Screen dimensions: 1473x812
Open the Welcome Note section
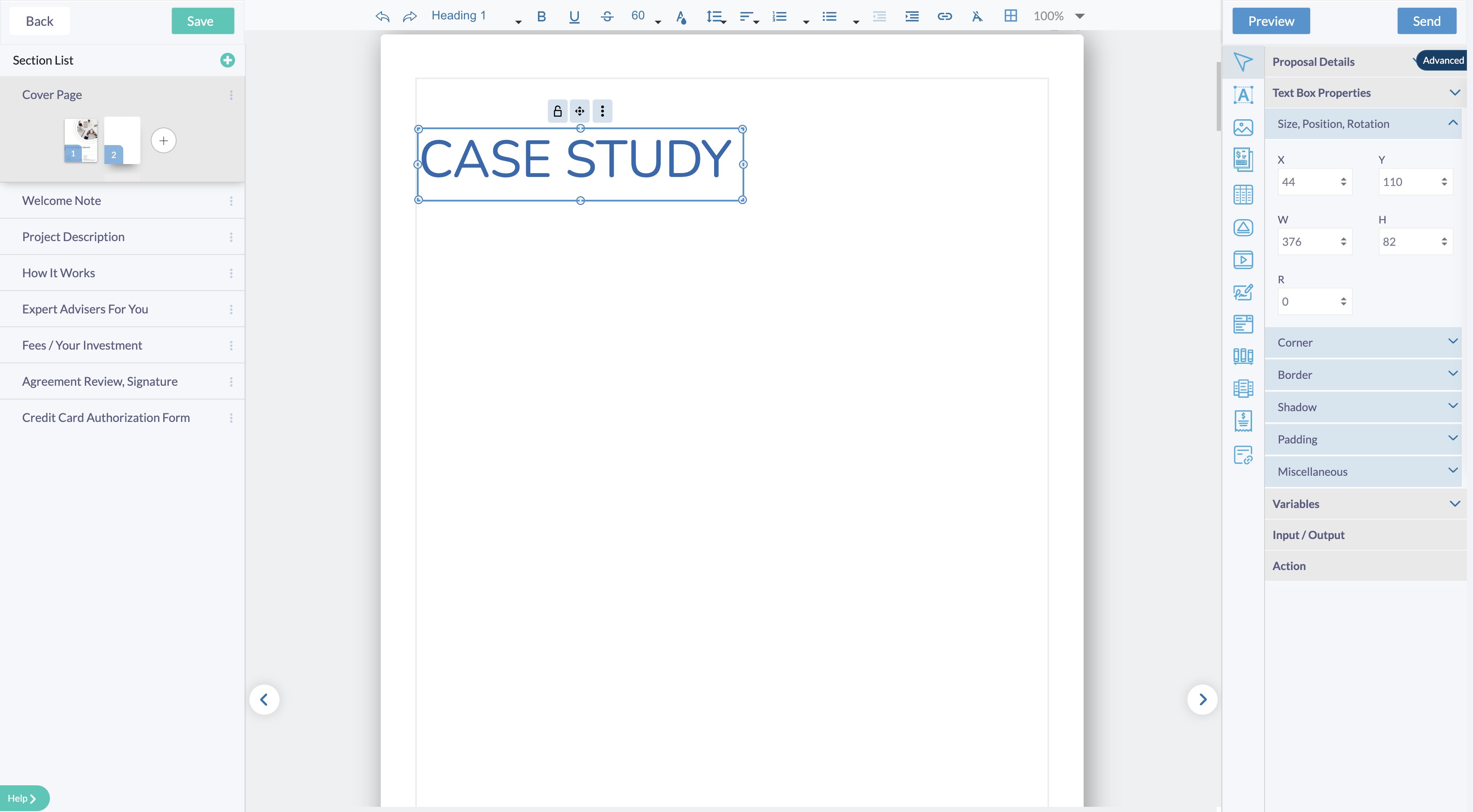(x=62, y=201)
